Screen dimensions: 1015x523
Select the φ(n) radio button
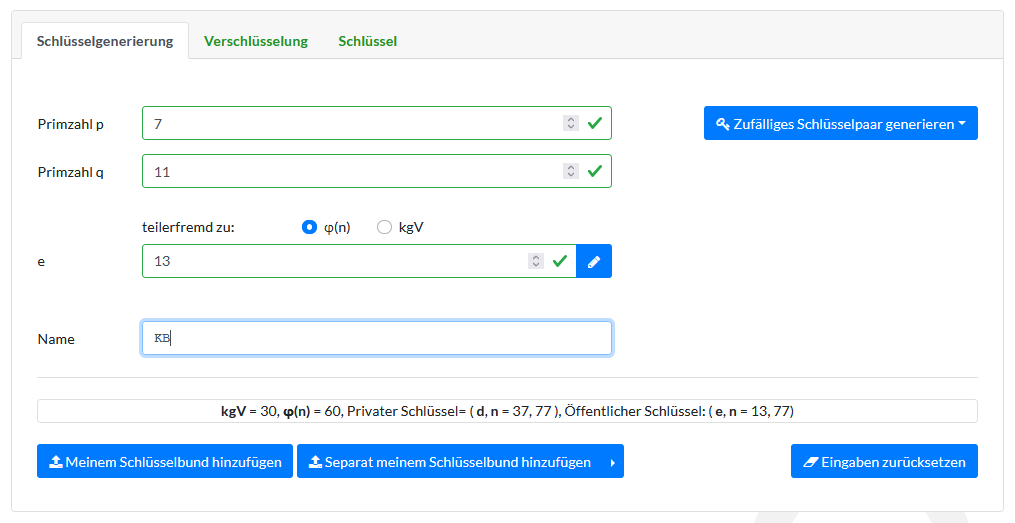point(309,227)
